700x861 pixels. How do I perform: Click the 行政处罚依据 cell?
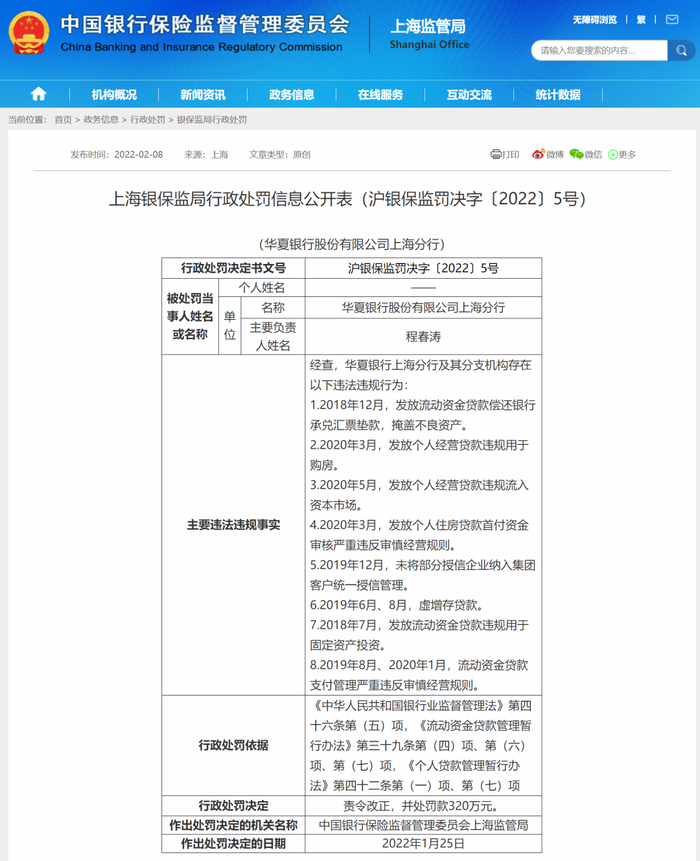233,745
